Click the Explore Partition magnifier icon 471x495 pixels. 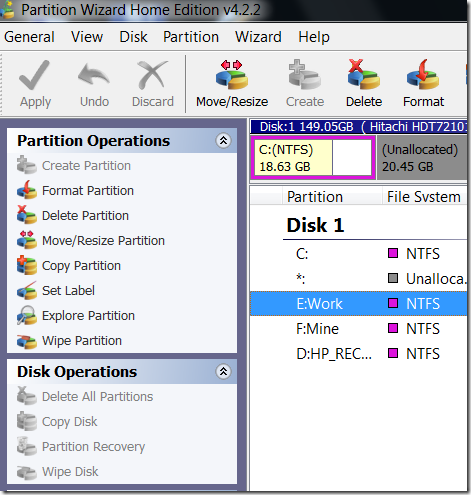point(26,315)
